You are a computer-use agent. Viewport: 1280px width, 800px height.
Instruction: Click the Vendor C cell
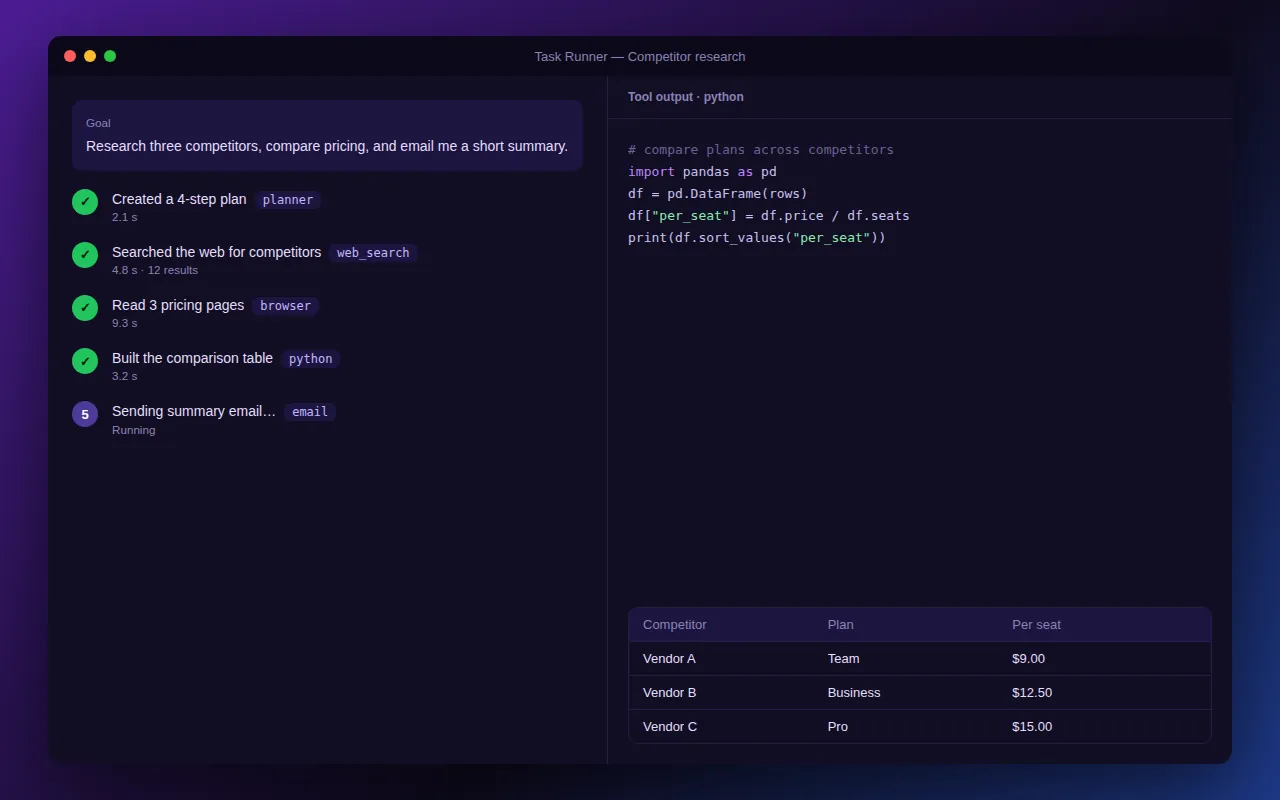click(670, 727)
